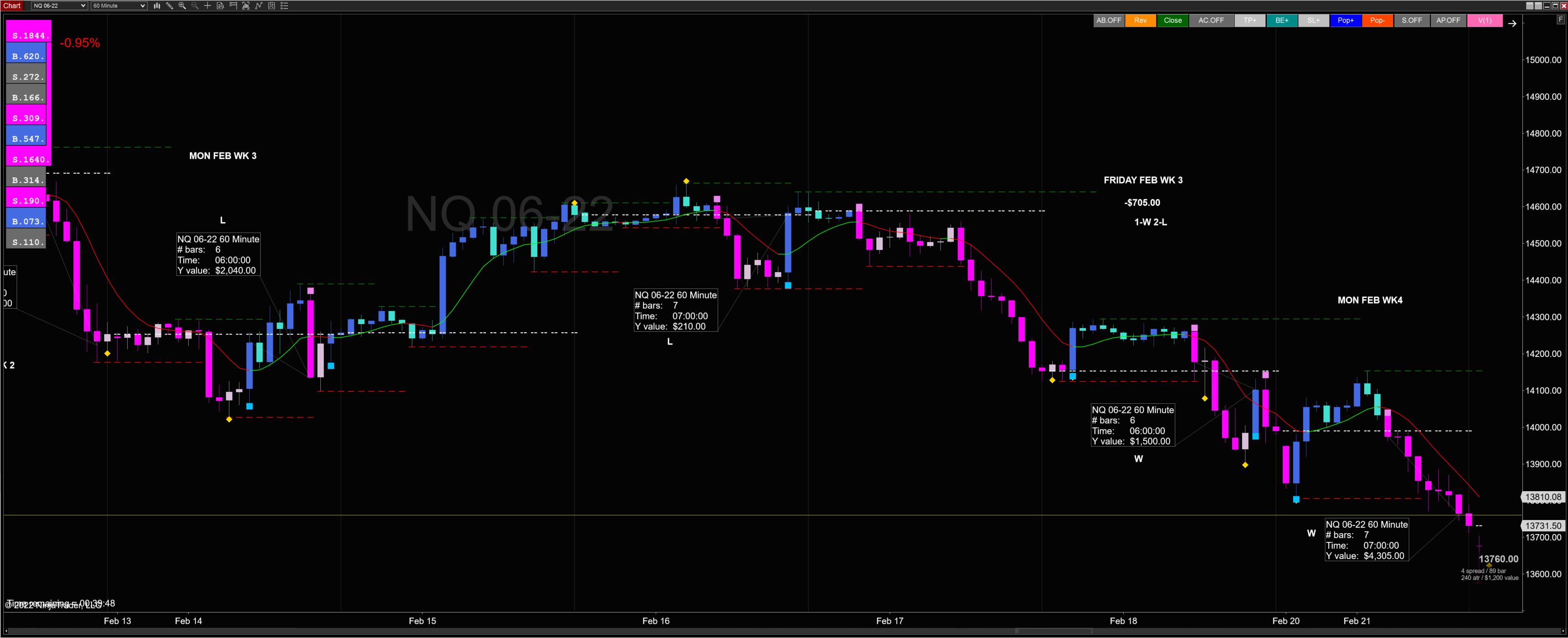Open the Chart Trader panel icon
This screenshot has height=638, width=1568.
pos(233,5)
